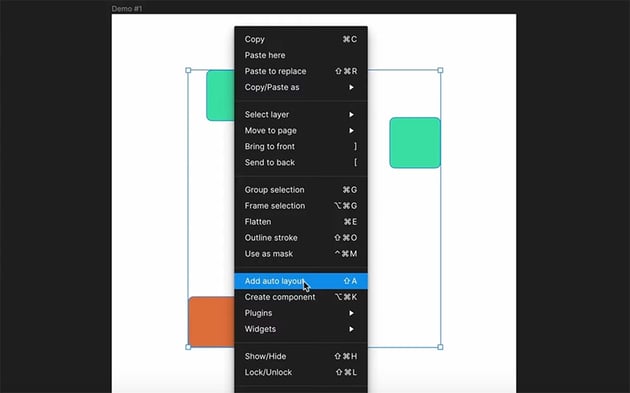Screen dimensions: 630x393
Task: Select Outline stroke option
Action: point(301,238)
